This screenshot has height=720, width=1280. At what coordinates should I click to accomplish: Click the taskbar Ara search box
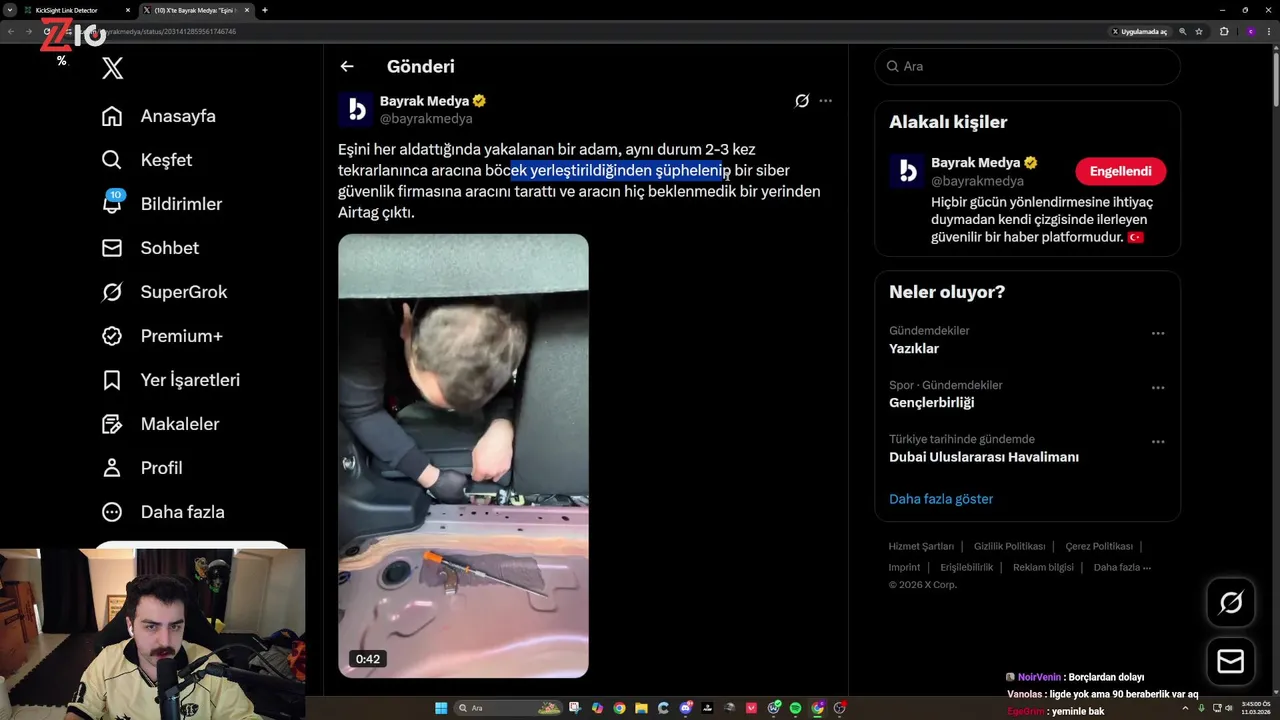[x=508, y=708]
